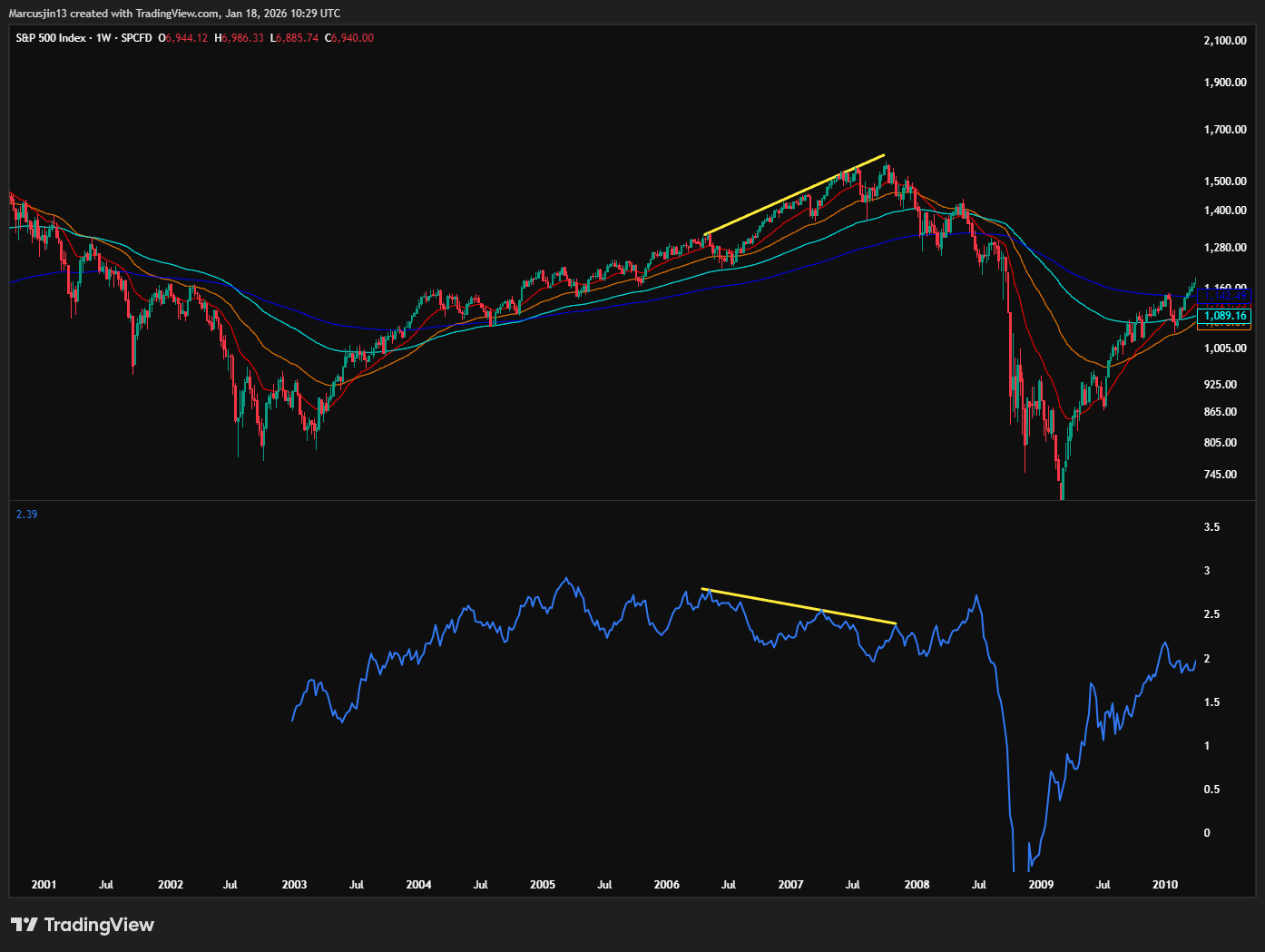Click the 2006 time axis label
Viewport: 1265px width, 952px height.
(667, 885)
